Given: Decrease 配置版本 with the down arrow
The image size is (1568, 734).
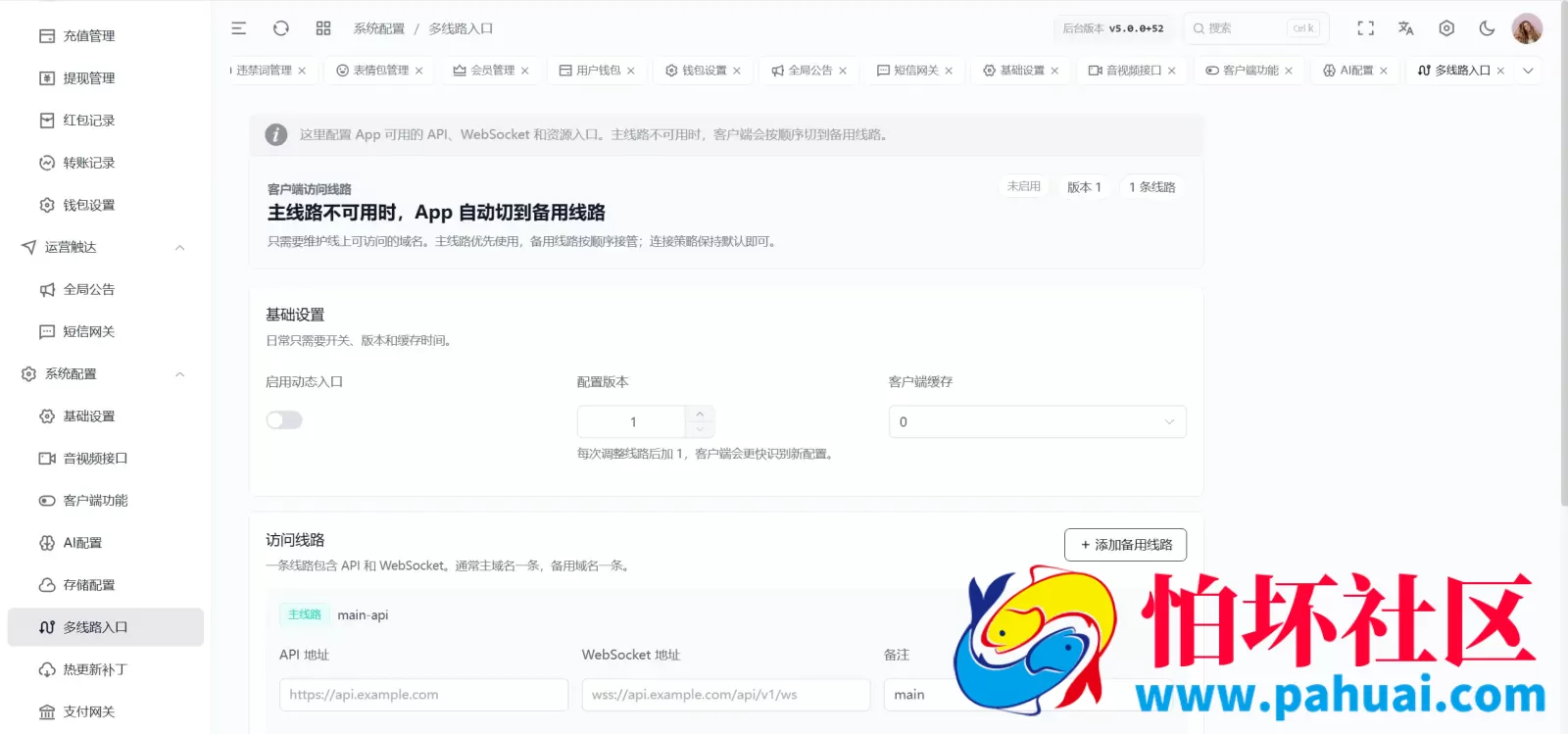Looking at the screenshot, I should pyautogui.click(x=700, y=429).
